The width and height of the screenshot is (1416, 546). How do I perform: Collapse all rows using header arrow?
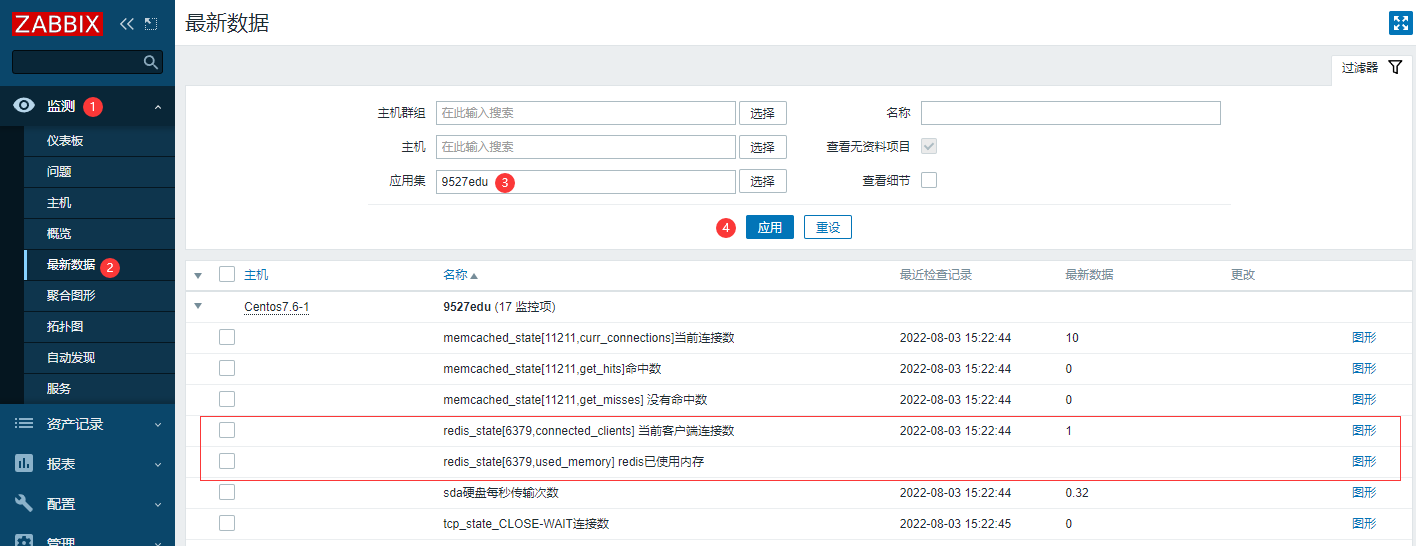point(198,275)
